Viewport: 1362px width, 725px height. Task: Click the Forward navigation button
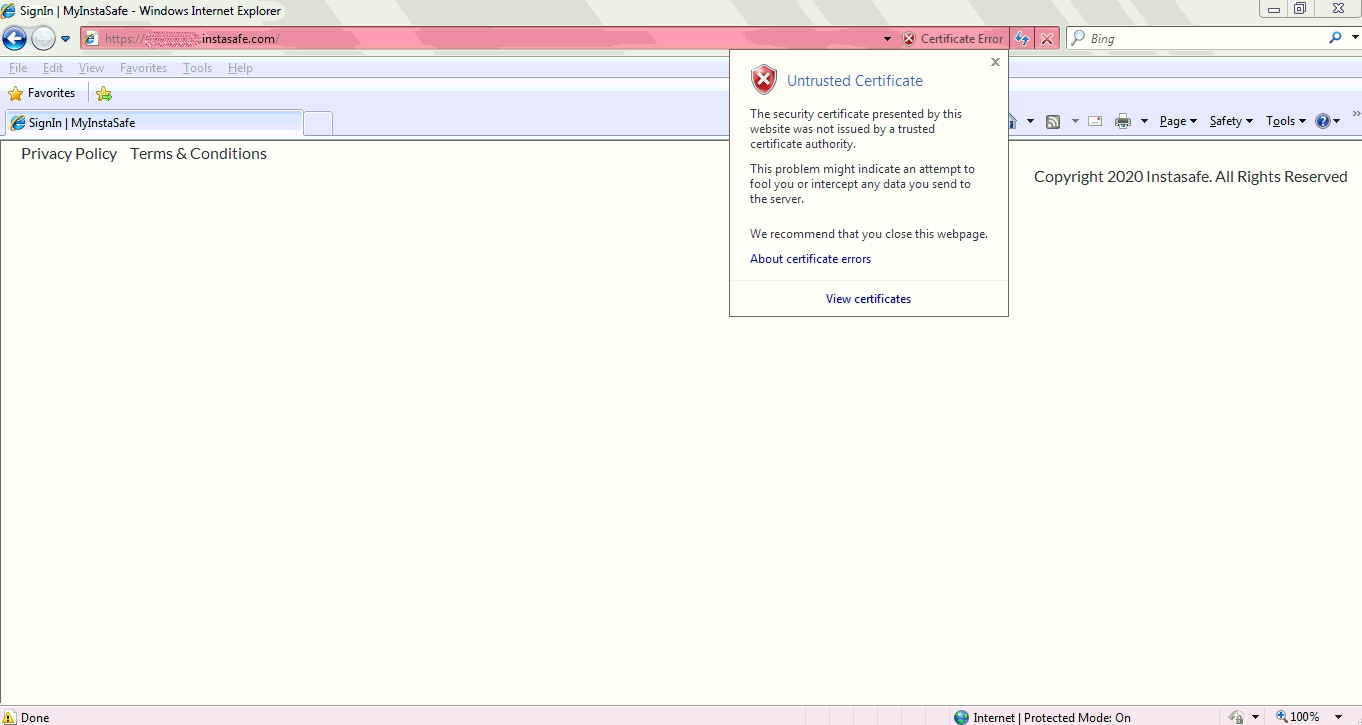pos(43,39)
